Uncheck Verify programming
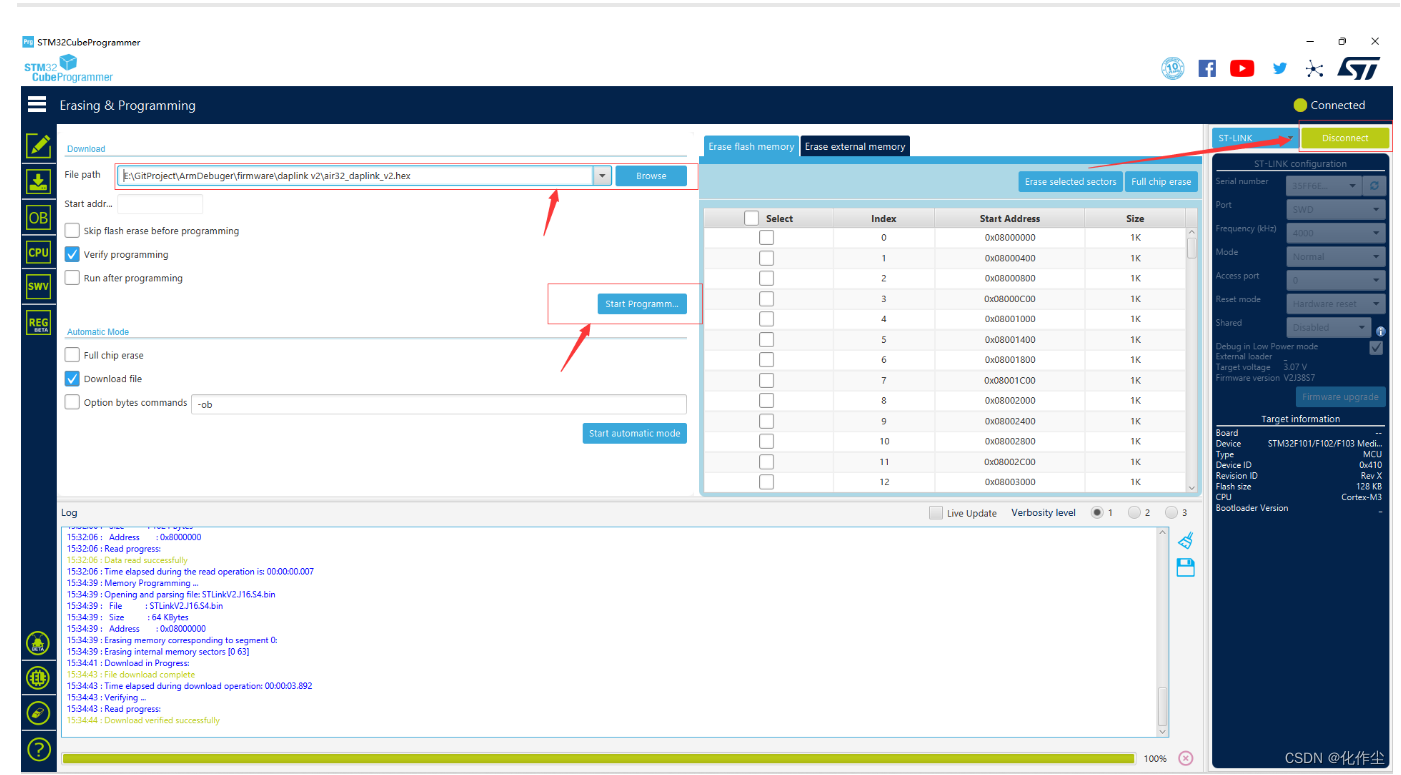 pyautogui.click(x=72, y=254)
